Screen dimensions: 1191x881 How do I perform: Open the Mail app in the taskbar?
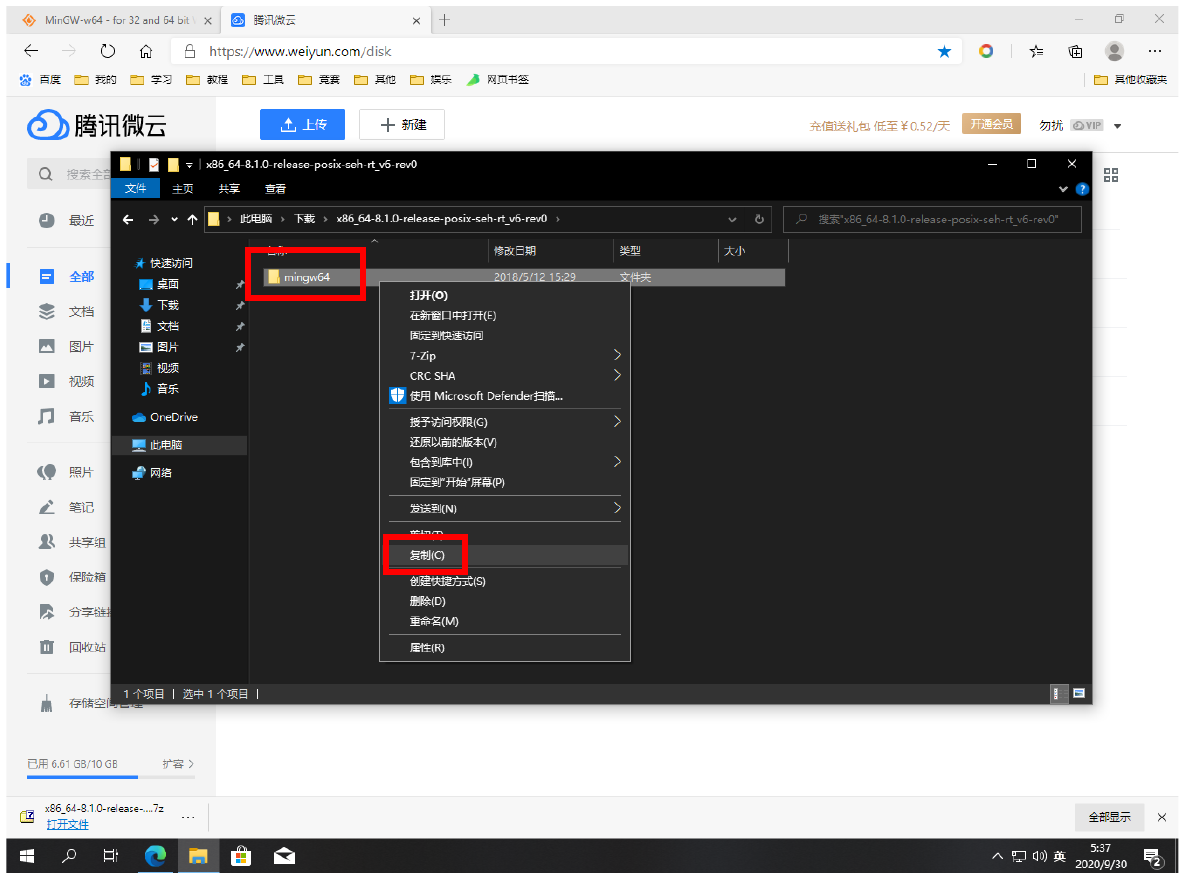[x=284, y=856]
